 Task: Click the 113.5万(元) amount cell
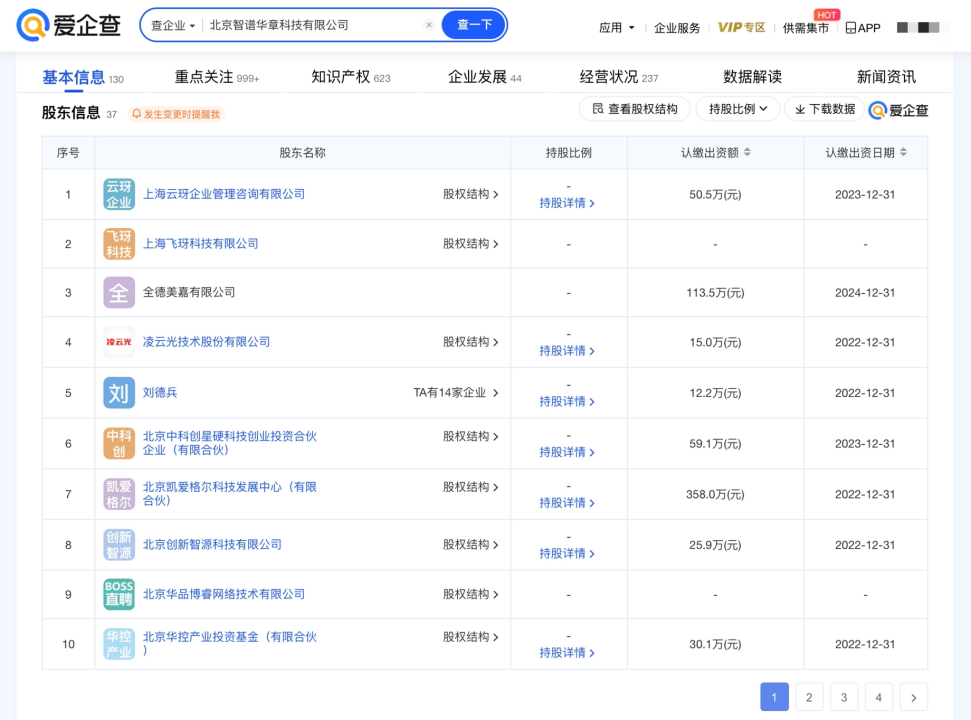tap(715, 293)
